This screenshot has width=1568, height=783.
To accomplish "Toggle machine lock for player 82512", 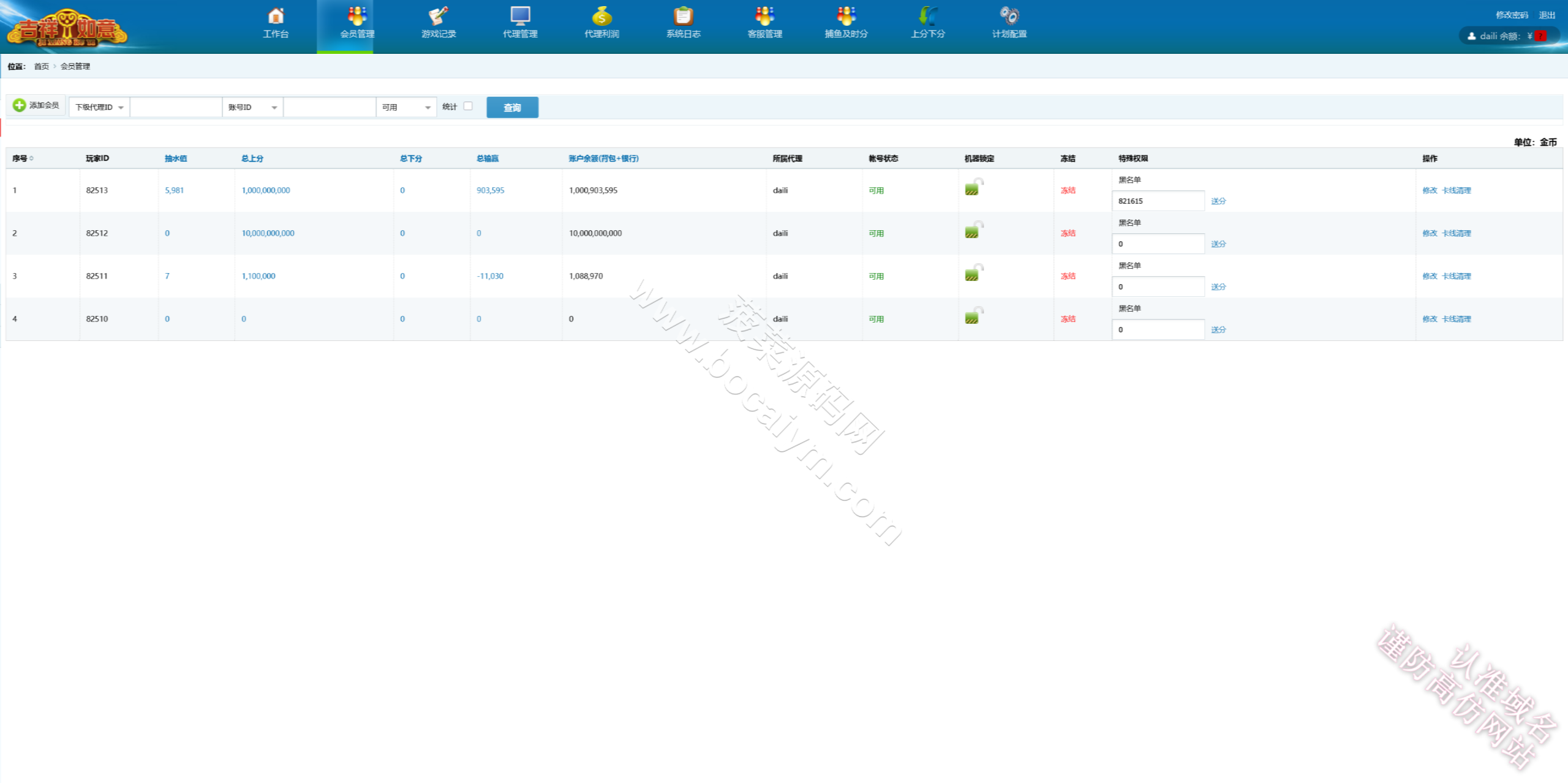I will click(973, 230).
